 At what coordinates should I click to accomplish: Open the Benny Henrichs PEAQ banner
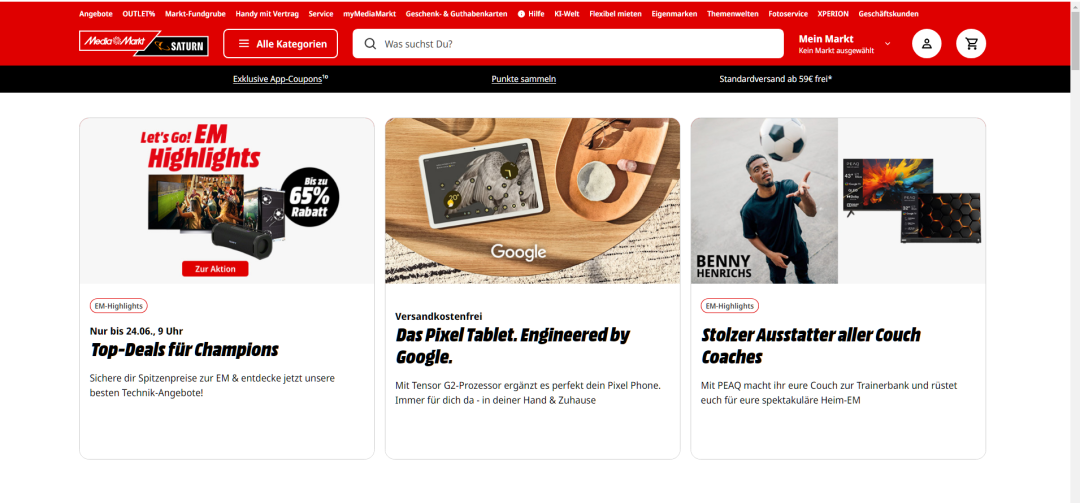click(x=838, y=201)
